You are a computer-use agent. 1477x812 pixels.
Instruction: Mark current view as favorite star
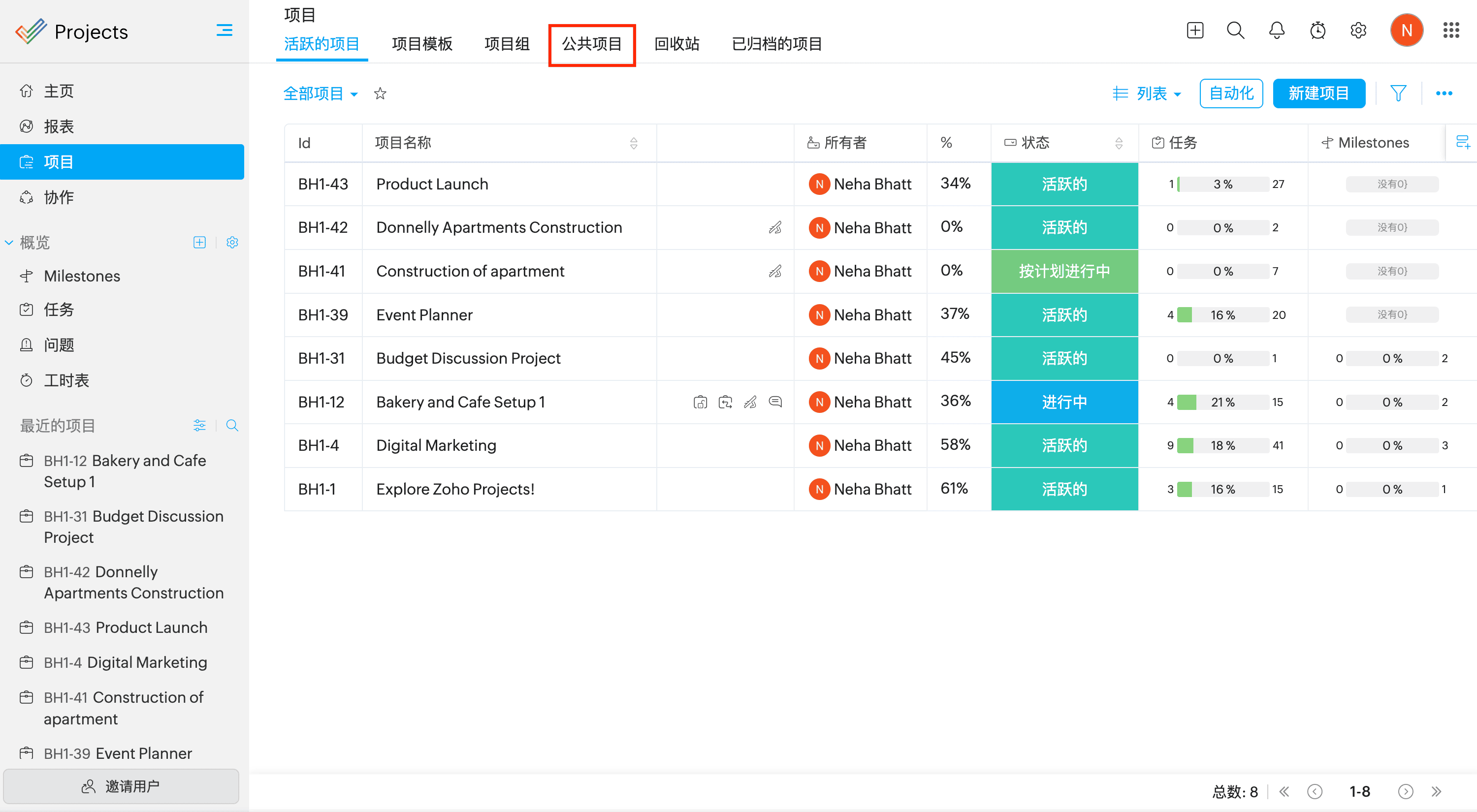coord(380,94)
